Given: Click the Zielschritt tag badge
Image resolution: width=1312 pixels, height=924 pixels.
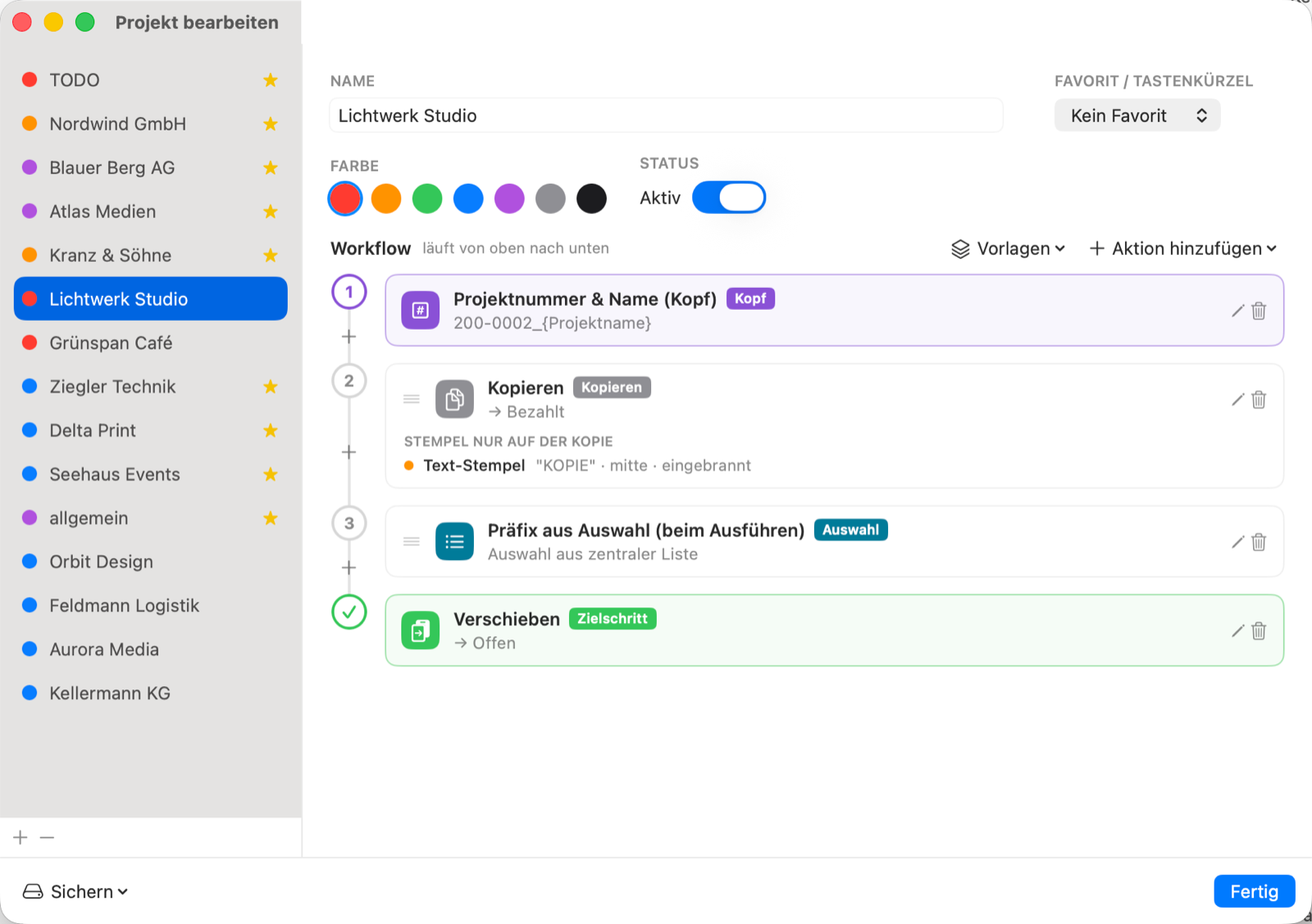Looking at the screenshot, I should 613,618.
